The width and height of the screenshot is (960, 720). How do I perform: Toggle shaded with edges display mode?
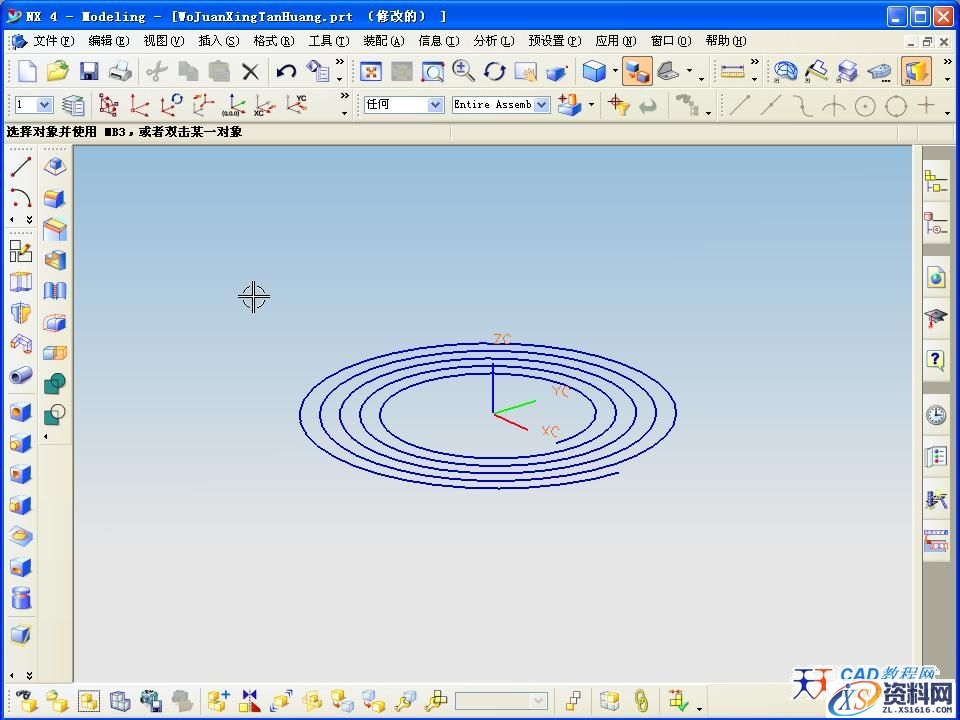pos(594,71)
